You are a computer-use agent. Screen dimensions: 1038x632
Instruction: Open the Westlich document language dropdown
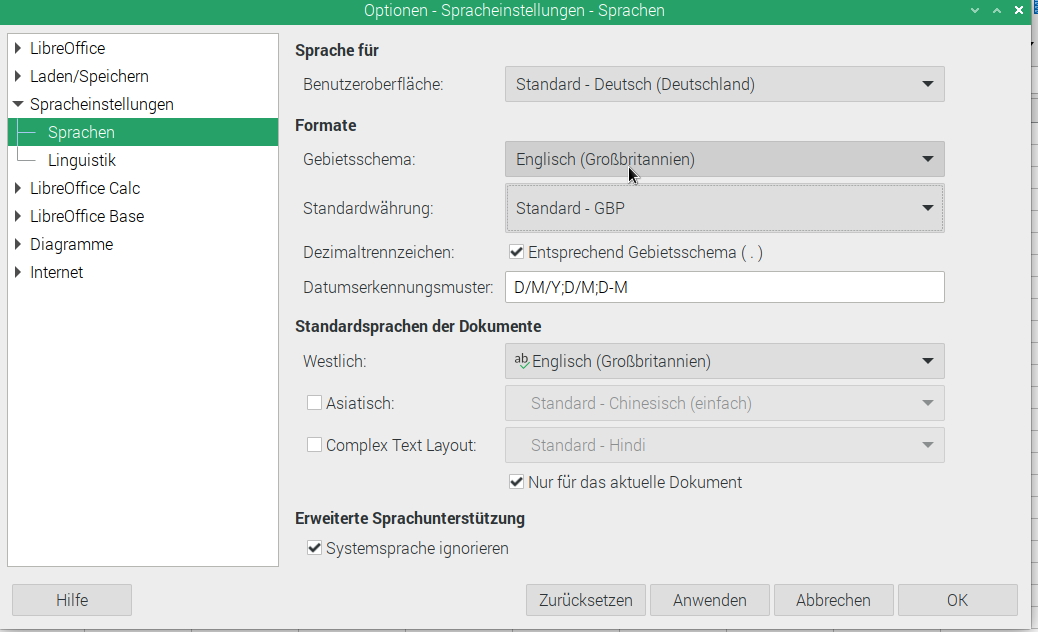(x=724, y=361)
